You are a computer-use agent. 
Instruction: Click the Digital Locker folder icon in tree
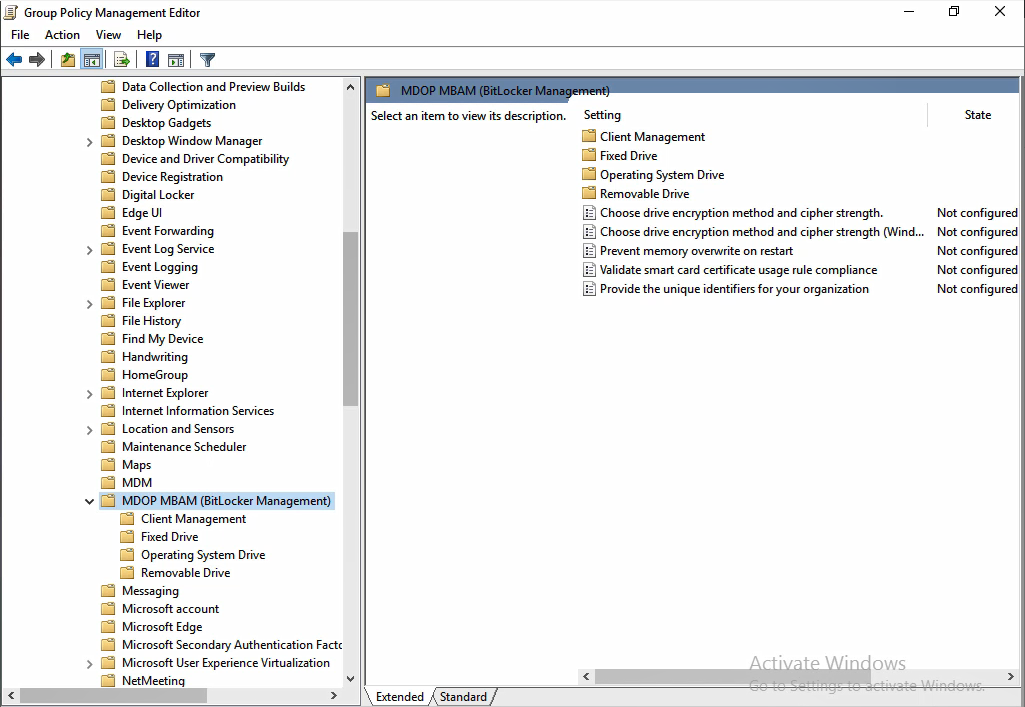click(109, 195)
